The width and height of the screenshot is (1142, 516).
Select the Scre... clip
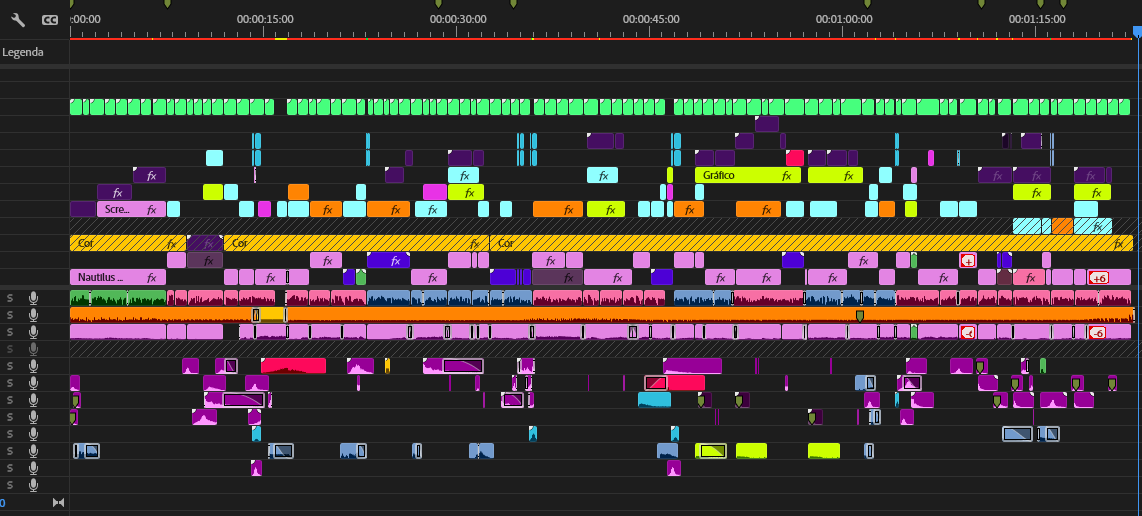click(x=132, y=209)
